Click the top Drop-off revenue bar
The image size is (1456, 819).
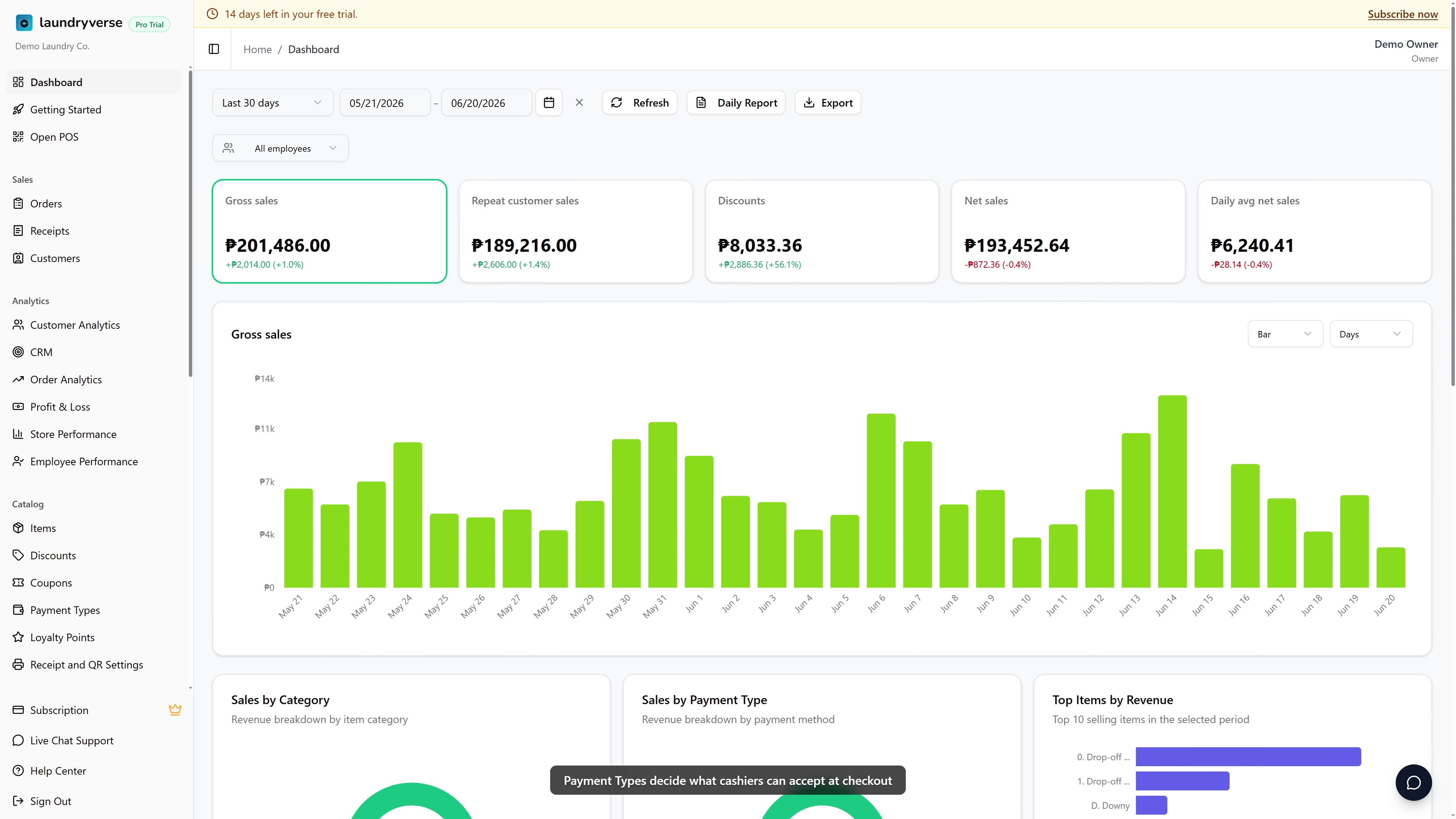click(x=1248, y=757)
